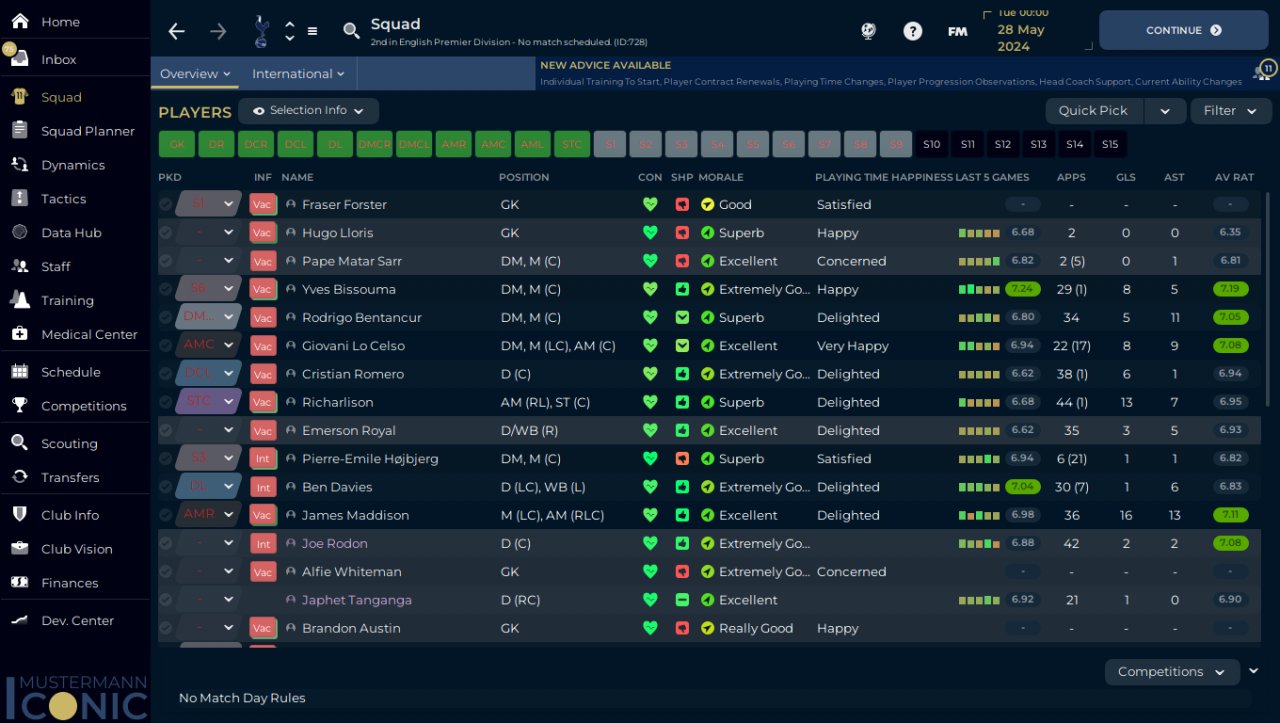Toggle the pick checkbox for Hugo Lloris
1280x723 pixels.
166,233
